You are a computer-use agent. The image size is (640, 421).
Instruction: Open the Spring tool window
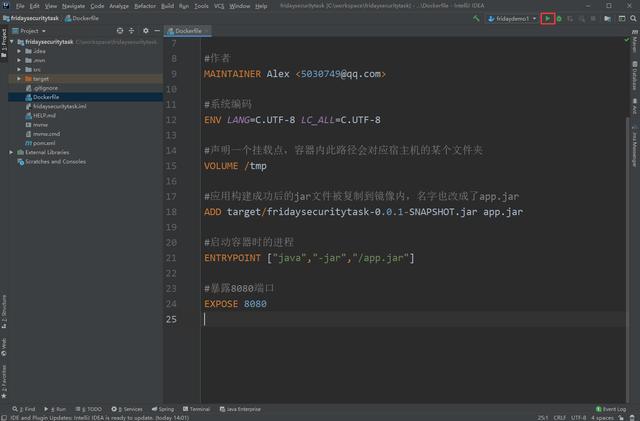pos(163,409)
